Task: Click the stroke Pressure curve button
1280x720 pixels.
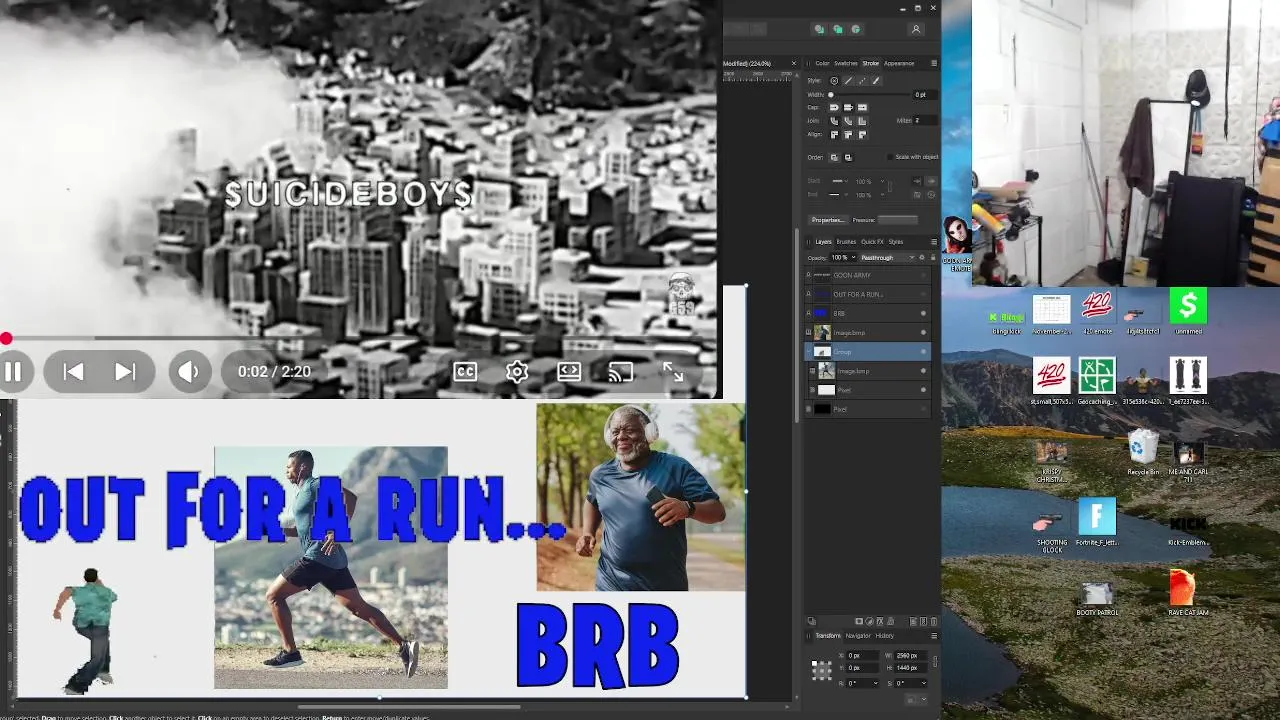Action: click(x=897, y=220)
